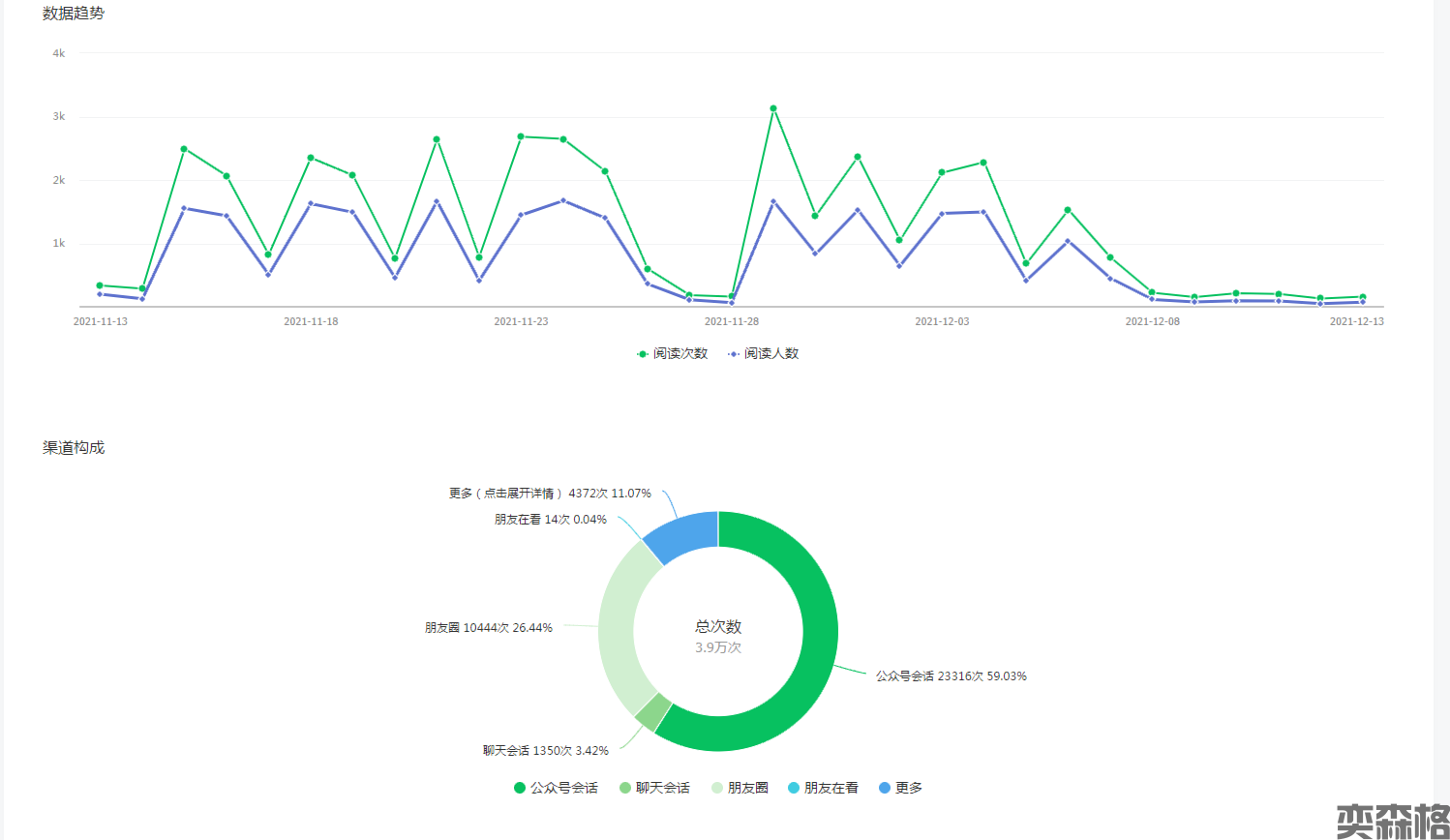Select the blue 更多 donut segment

point(685,533)
